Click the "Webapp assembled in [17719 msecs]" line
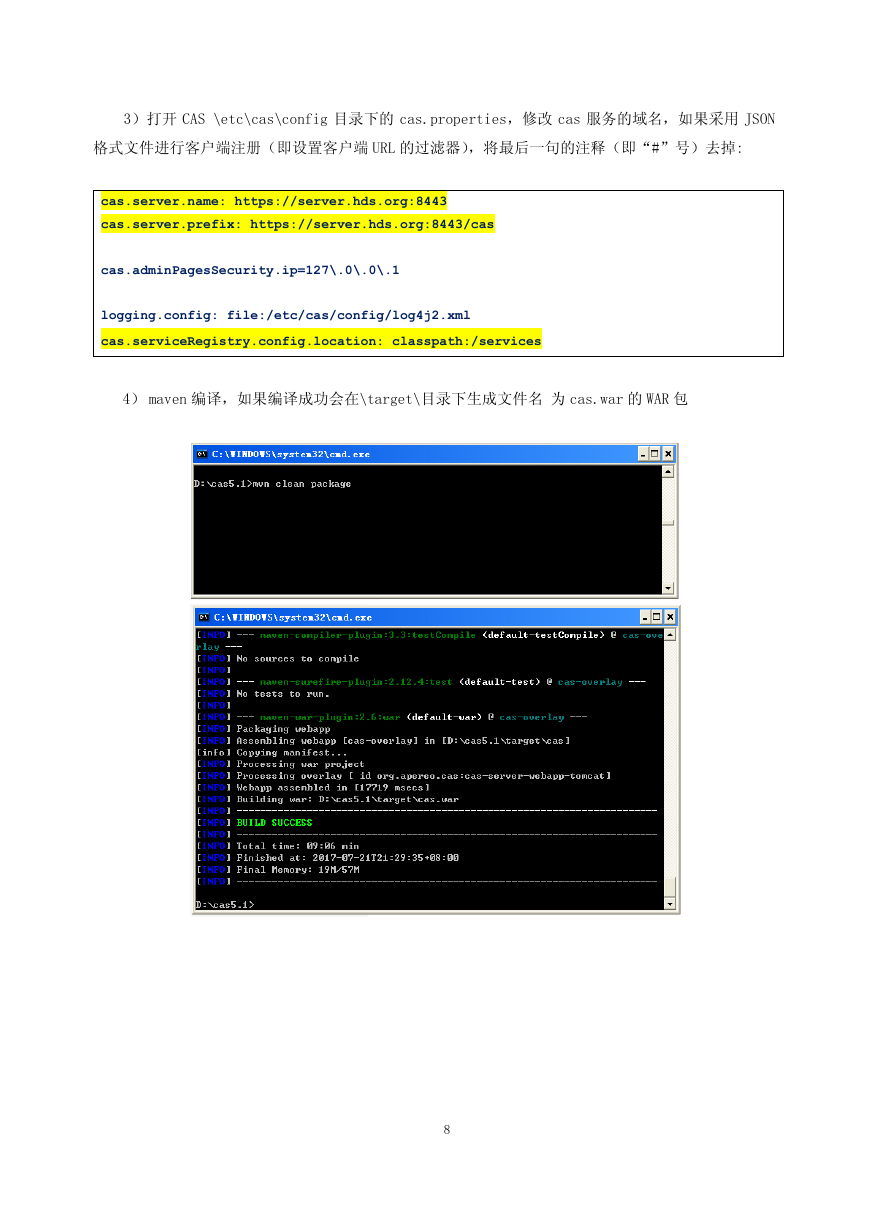This screenshot has width=869, height=1228. [313, 787]
